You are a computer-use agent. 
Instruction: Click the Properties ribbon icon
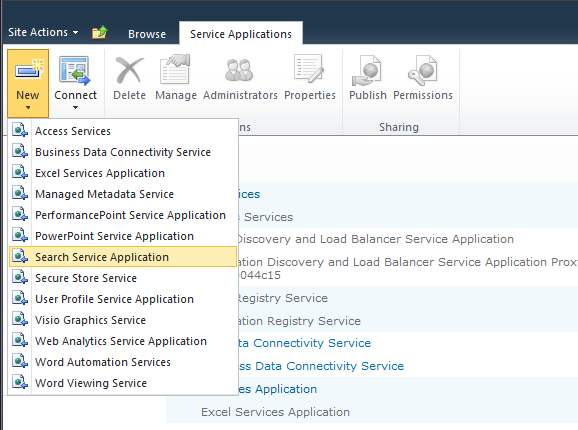[x=309, y=69]
